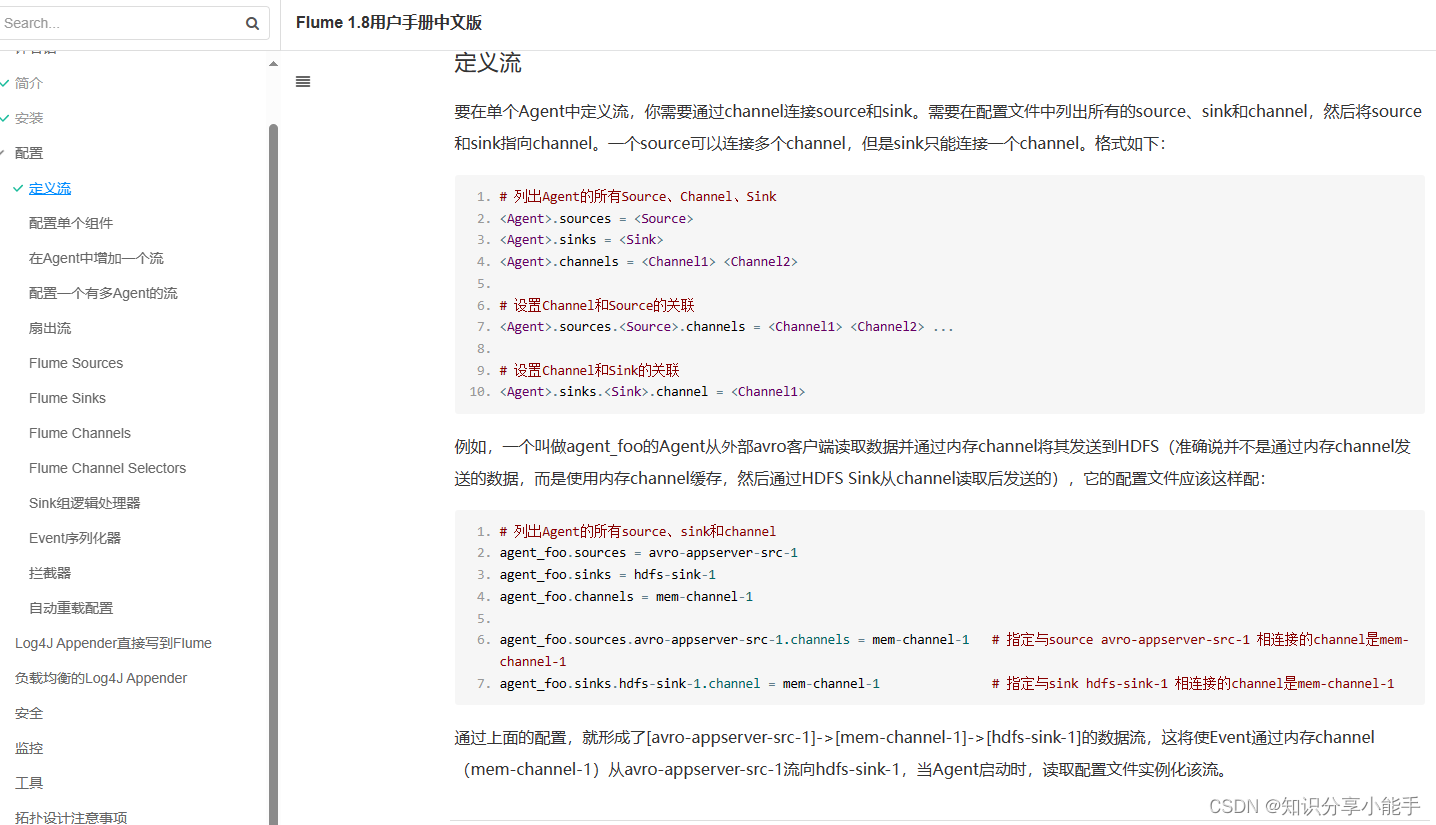
Task: Click the sidebar scroll-up arrow
Action: pyautogui.click(x=273, y=64)
